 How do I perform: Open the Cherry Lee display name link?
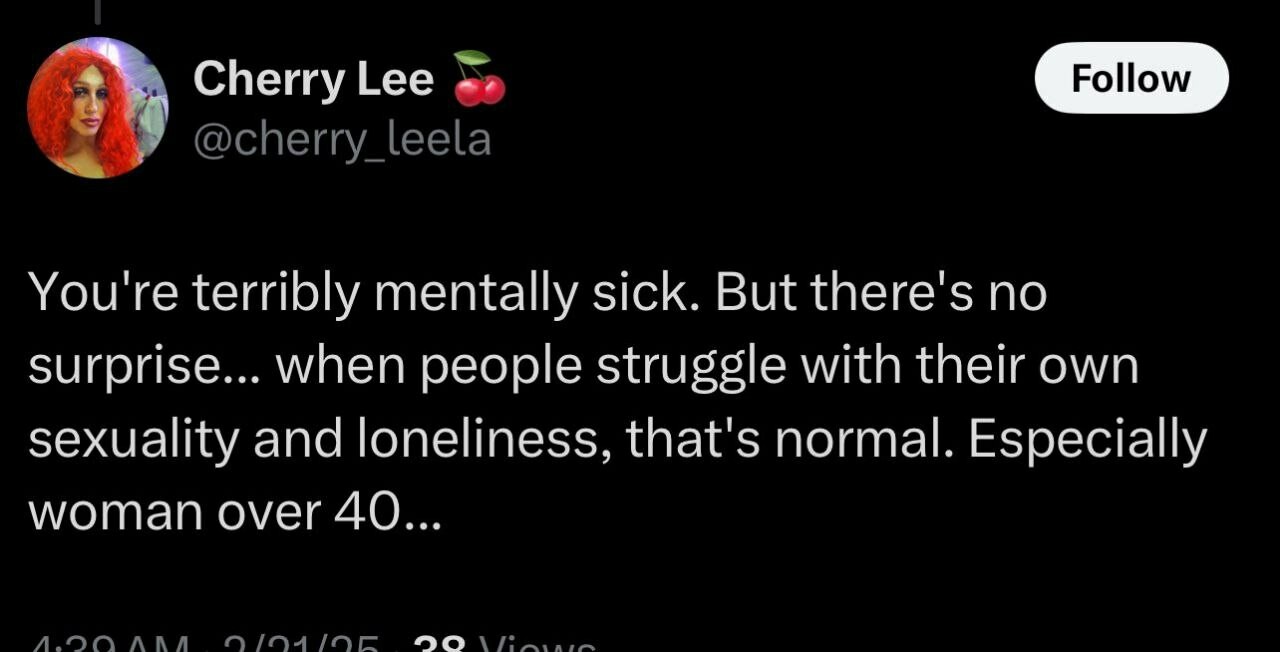point(313,79)
